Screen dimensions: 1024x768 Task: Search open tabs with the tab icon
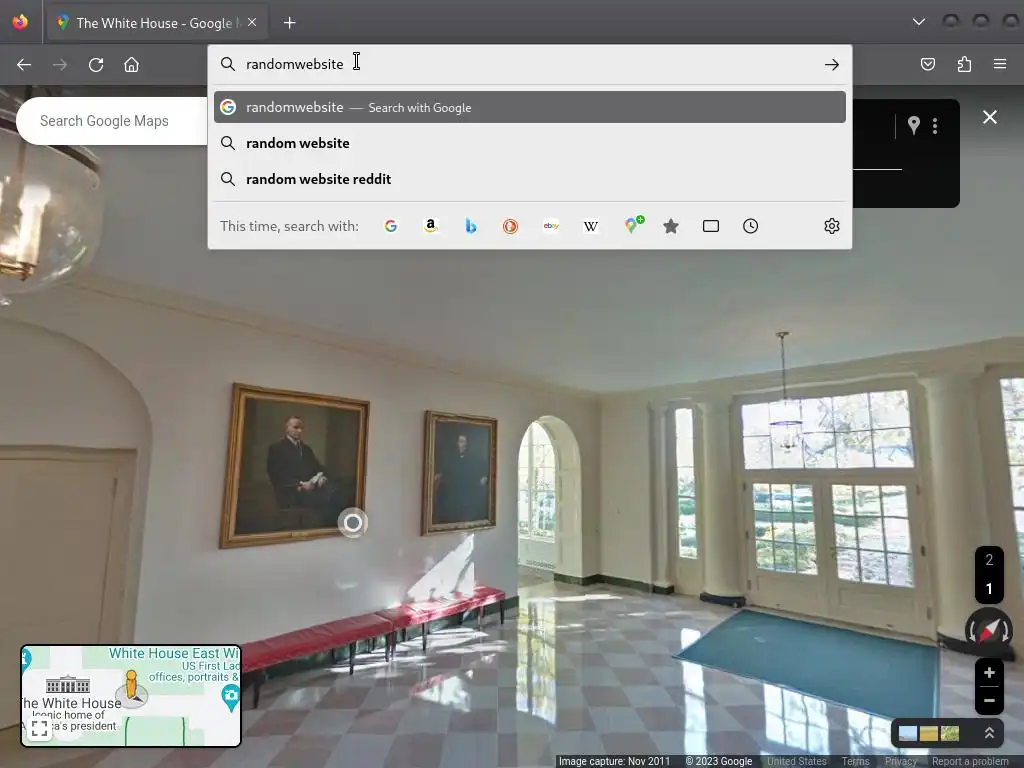click(711, 226)
